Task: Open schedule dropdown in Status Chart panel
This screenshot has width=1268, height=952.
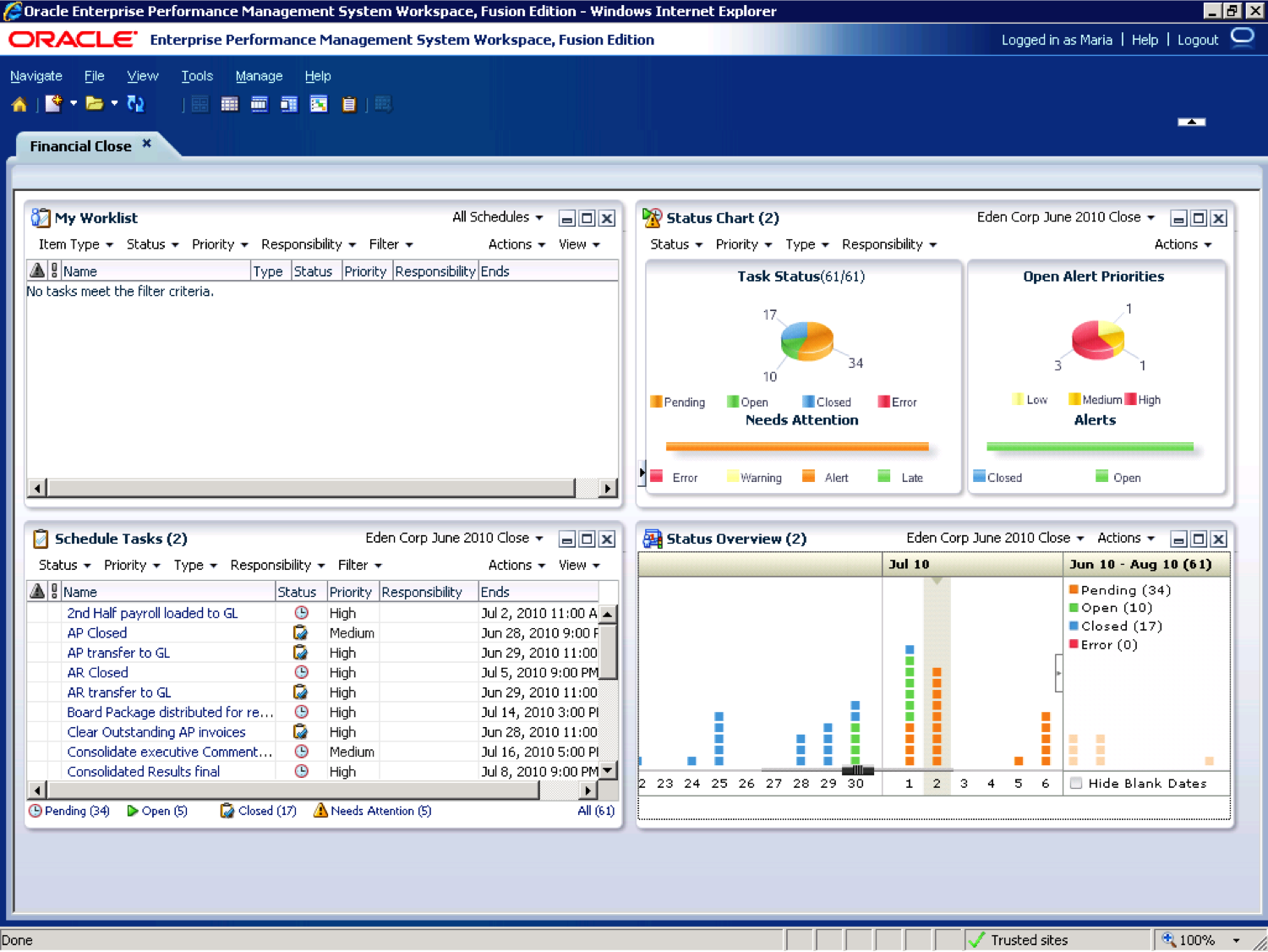Action: click(x=1066, y=217)
